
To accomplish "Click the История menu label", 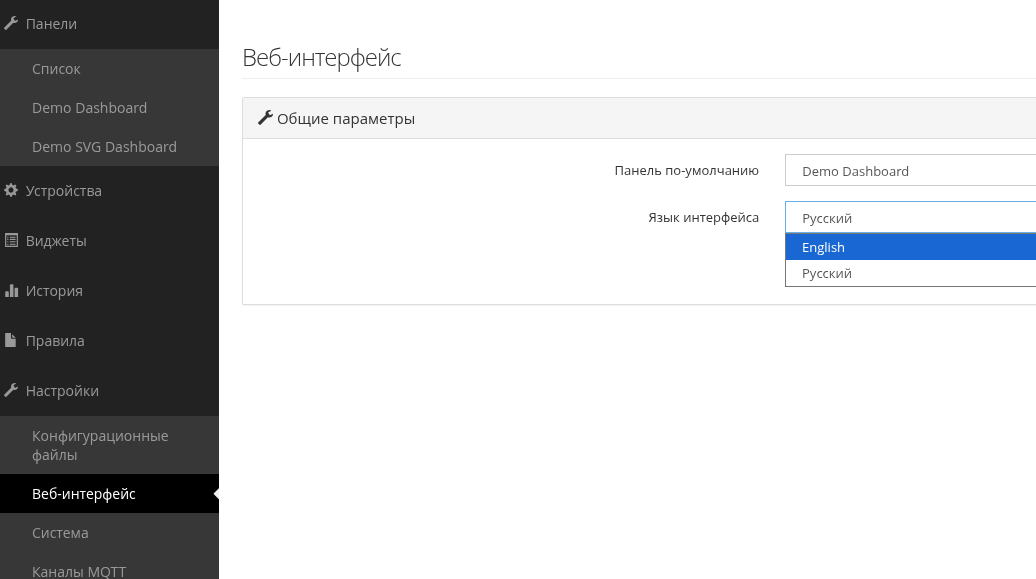I will coord(54,291).
